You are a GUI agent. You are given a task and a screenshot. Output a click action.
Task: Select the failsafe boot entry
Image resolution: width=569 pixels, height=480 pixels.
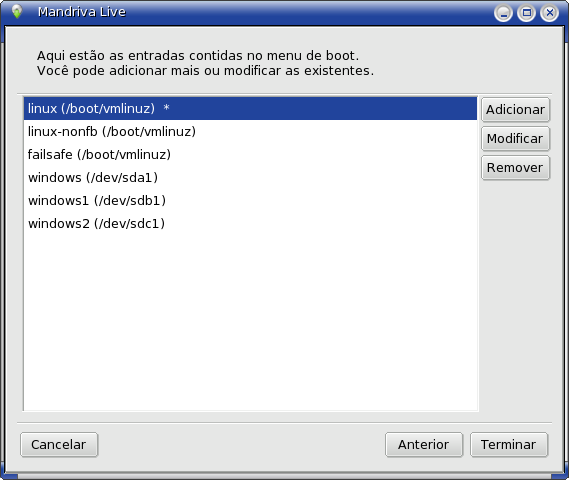coord(250,155)
